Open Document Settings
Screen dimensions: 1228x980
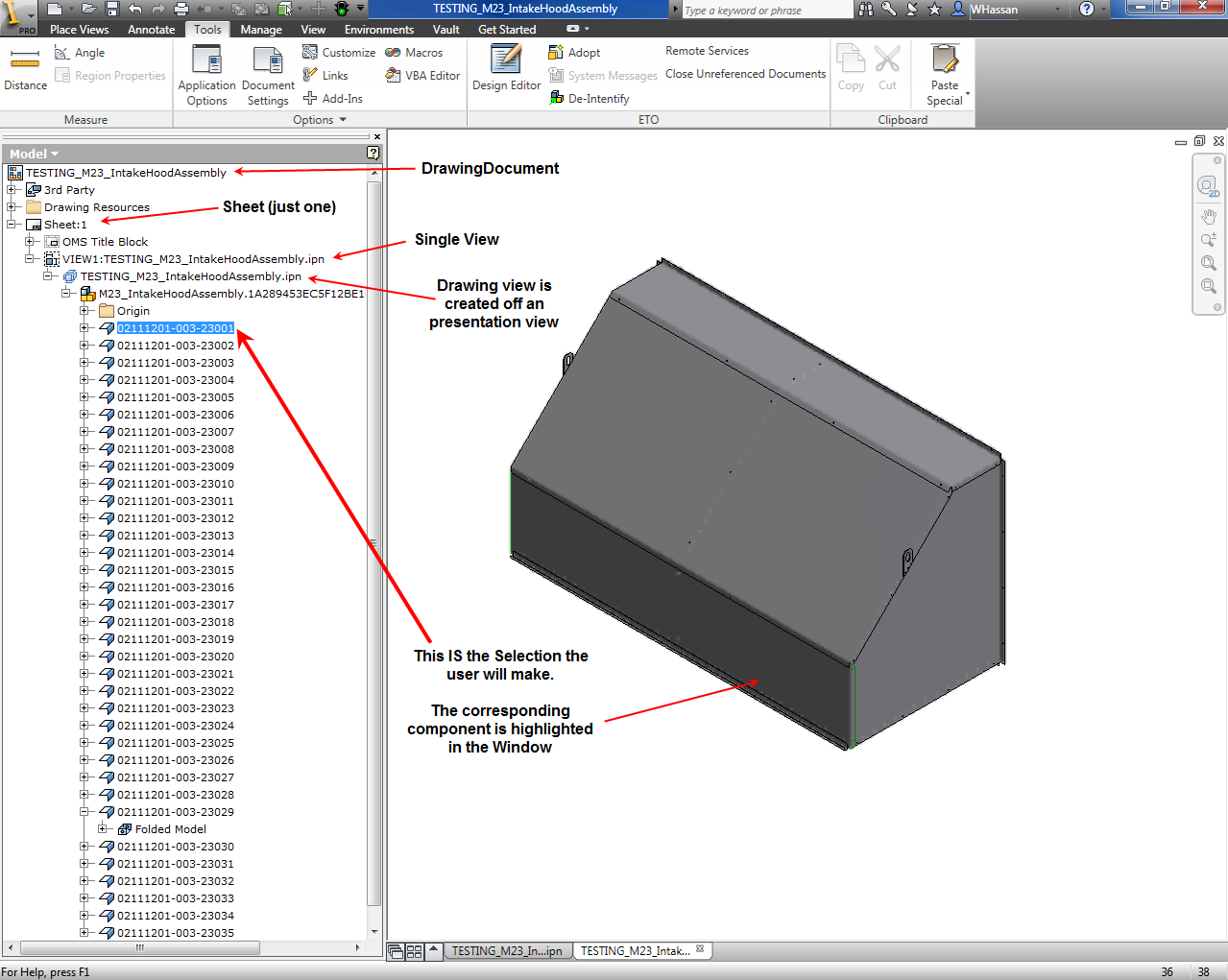(x=268, y=75)
